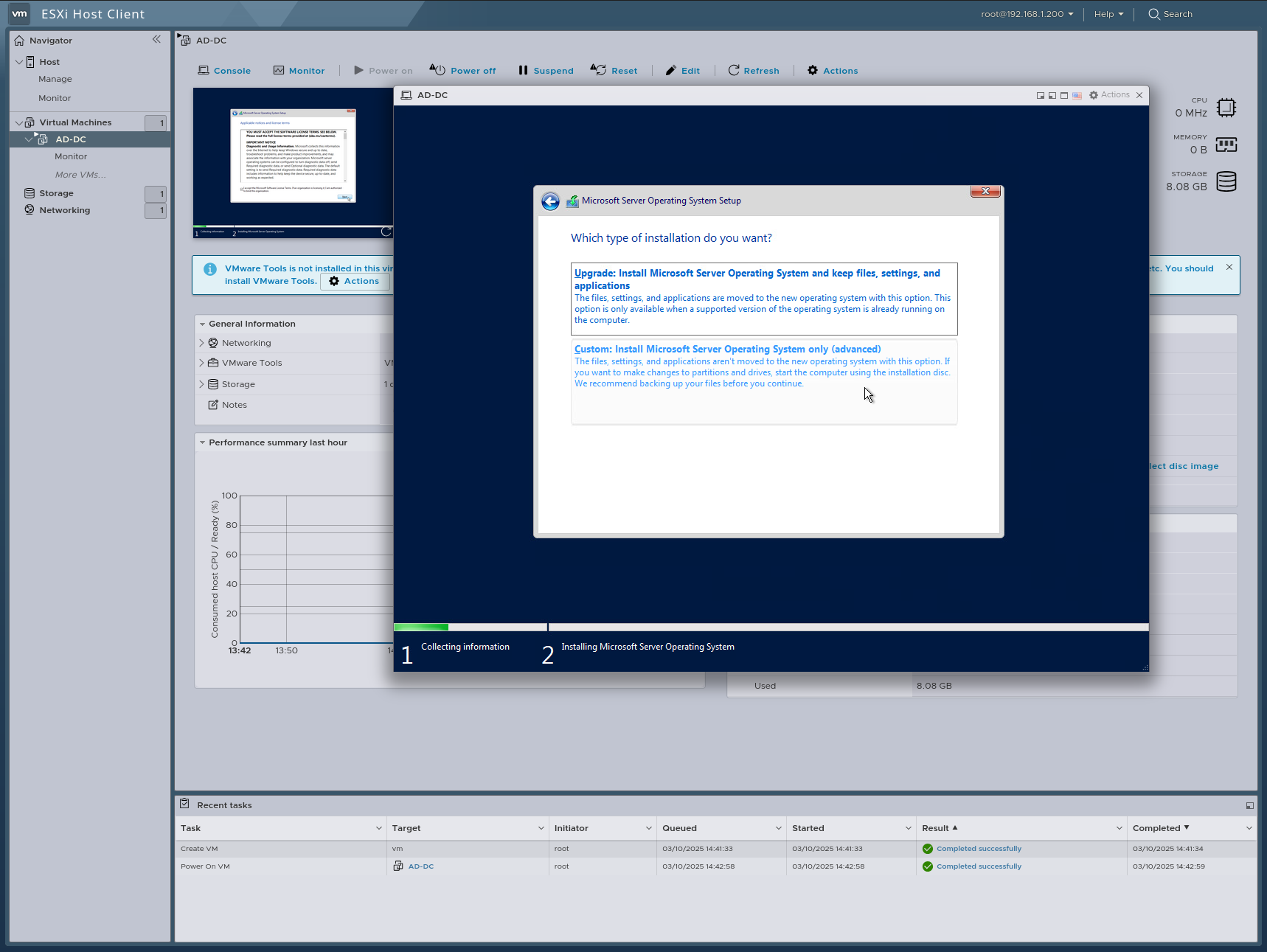
Task: Expand the Storage section under General Information
Action: [x=201, y=383]
